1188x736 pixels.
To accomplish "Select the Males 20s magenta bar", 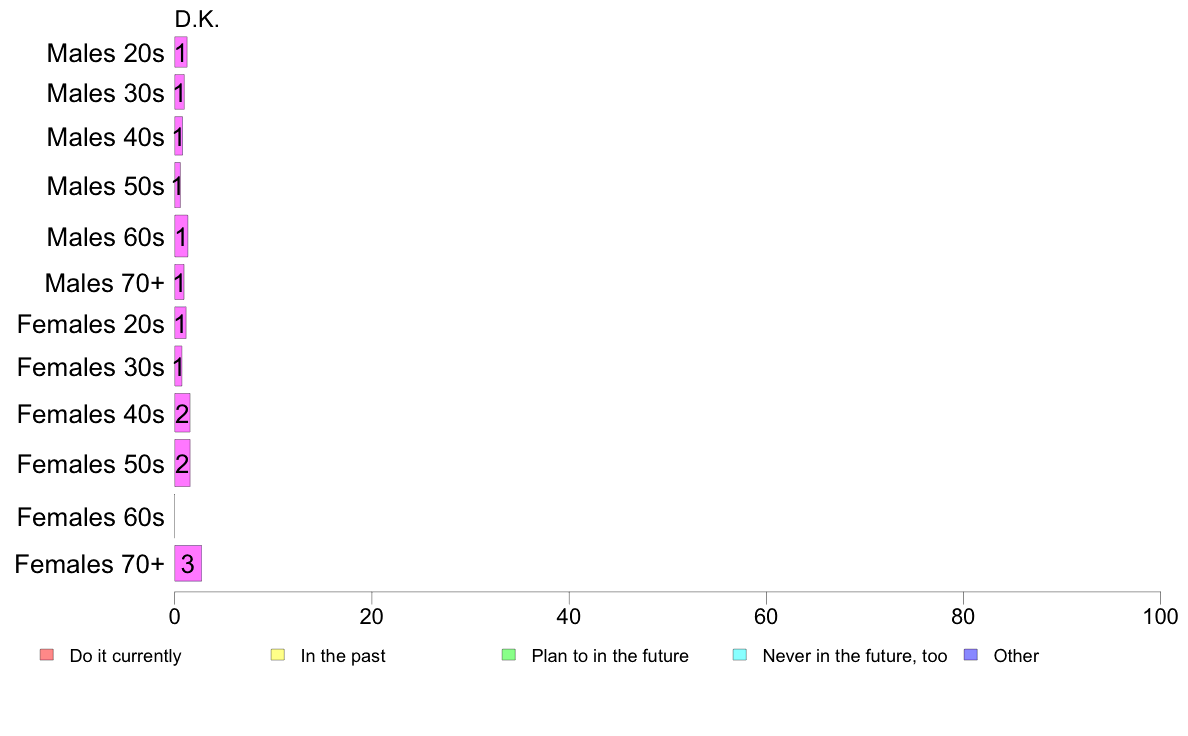I will pos(180,52).
